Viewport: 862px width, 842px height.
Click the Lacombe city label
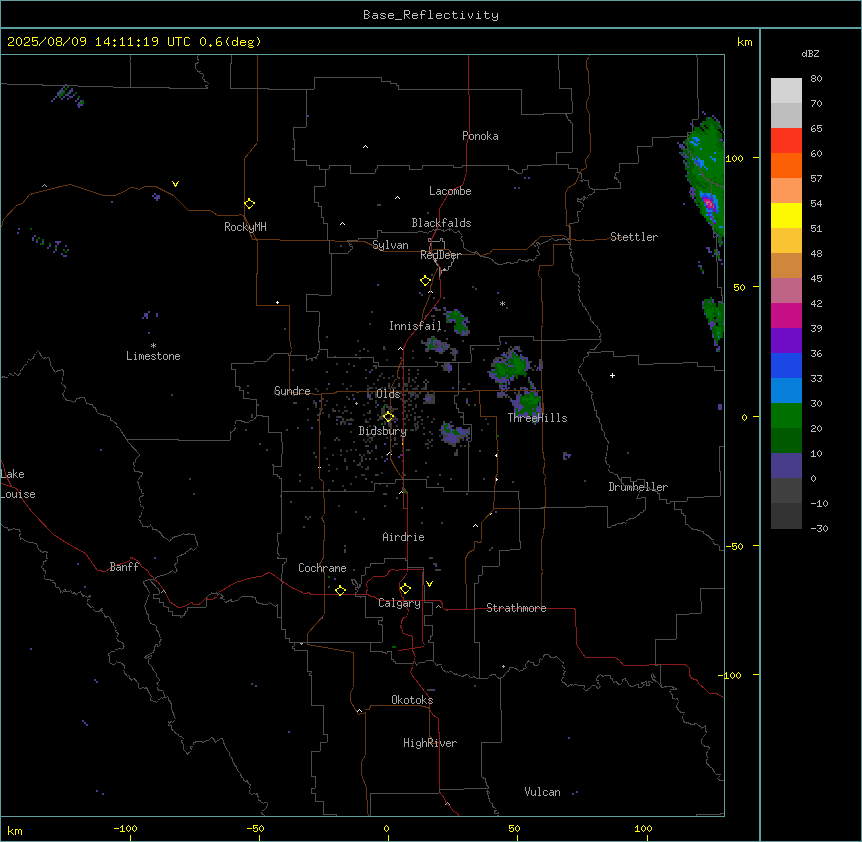click(450, 191)
